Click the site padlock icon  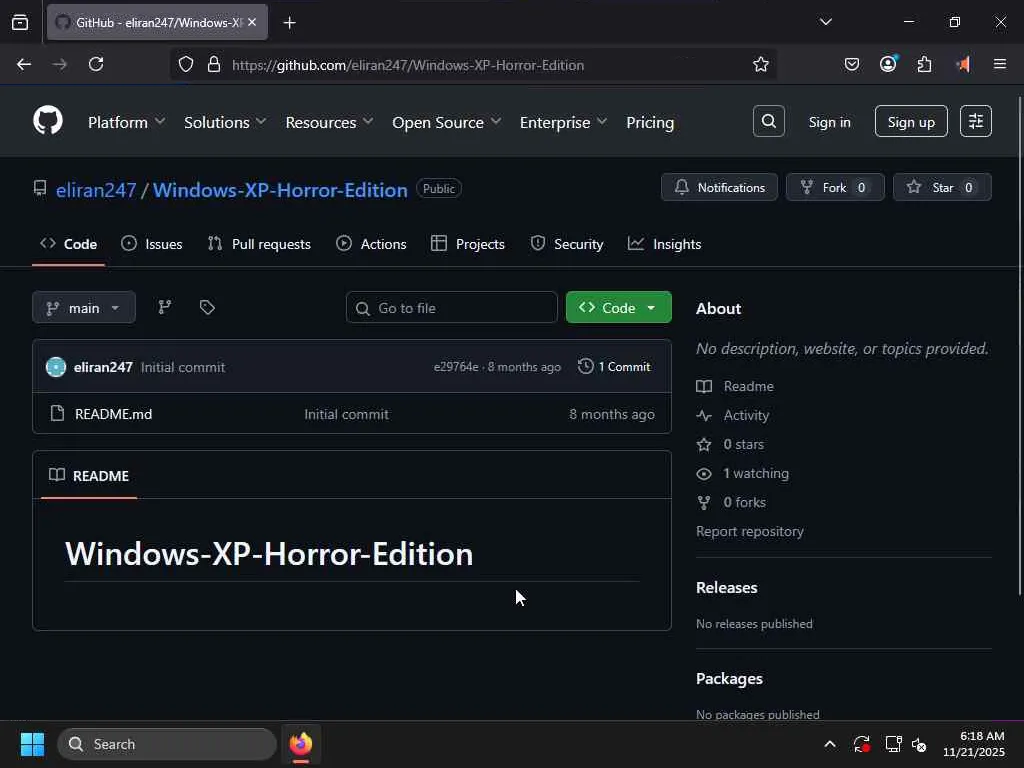click(x=214, y=65)
